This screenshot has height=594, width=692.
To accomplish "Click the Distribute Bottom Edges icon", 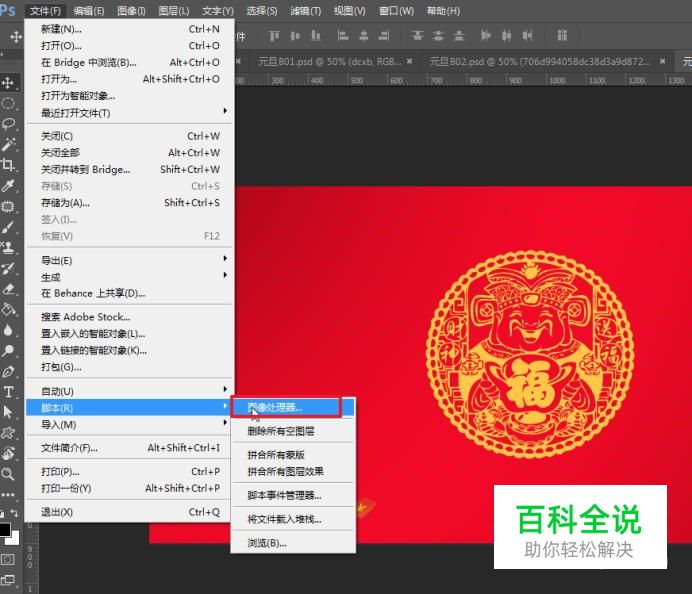I will tap(459, 36).
